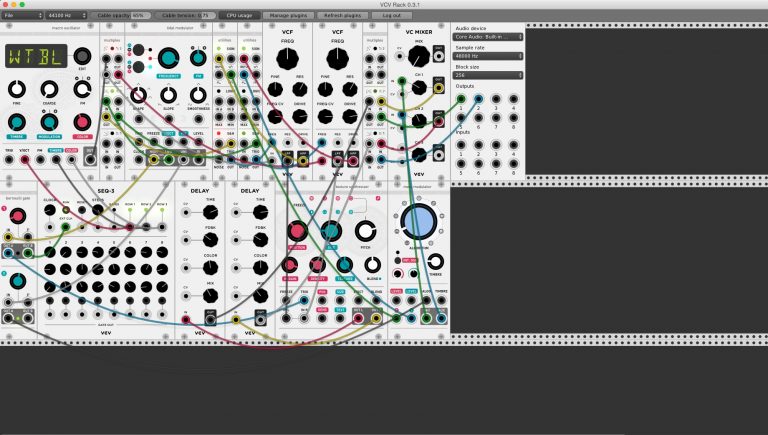This screenshot has width=768, height=435.
Task: Click the SHAPE knob on tidal modulator
Action: tap(139, 95)
